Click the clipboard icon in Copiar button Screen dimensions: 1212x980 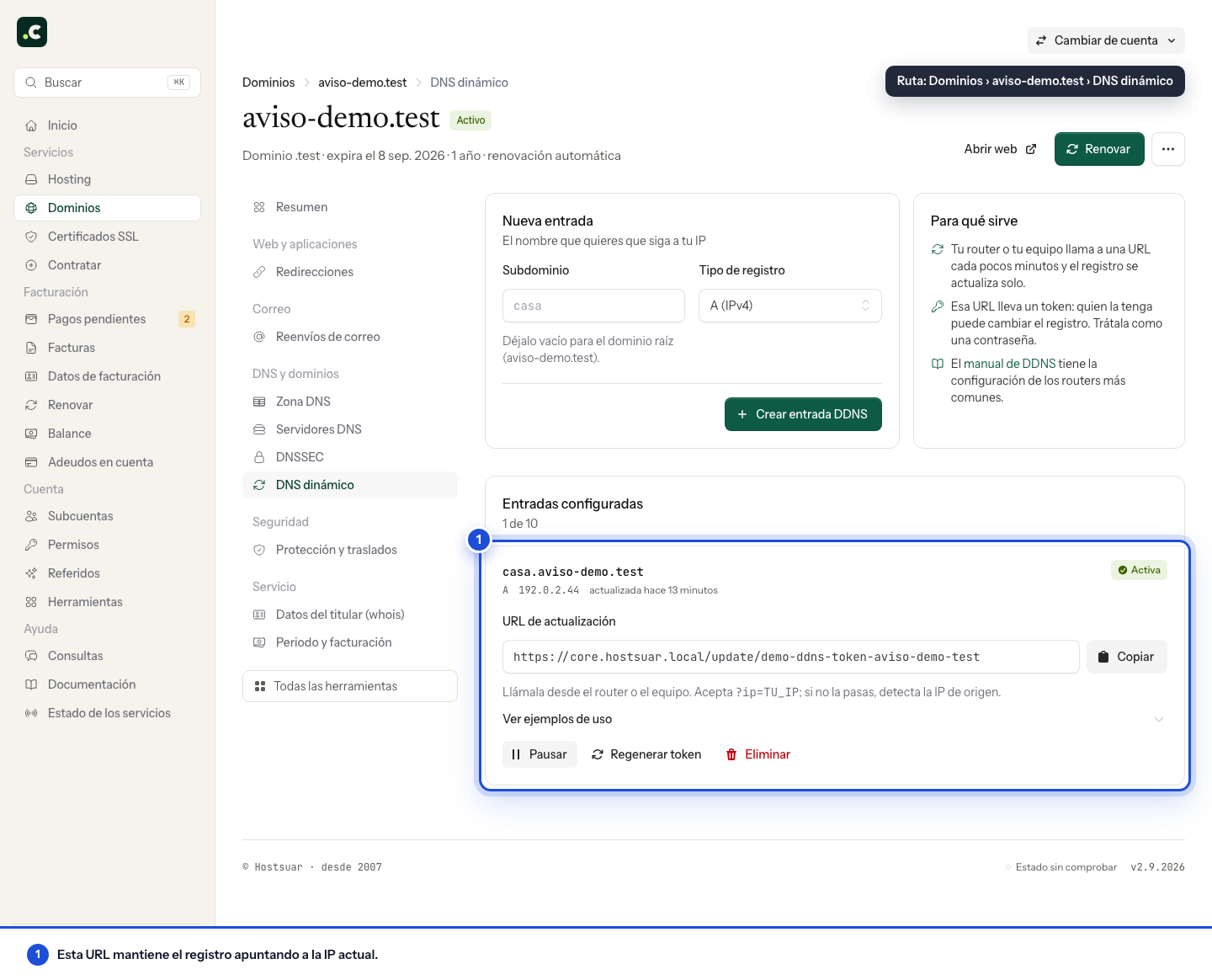click(x=1103, y=657)
